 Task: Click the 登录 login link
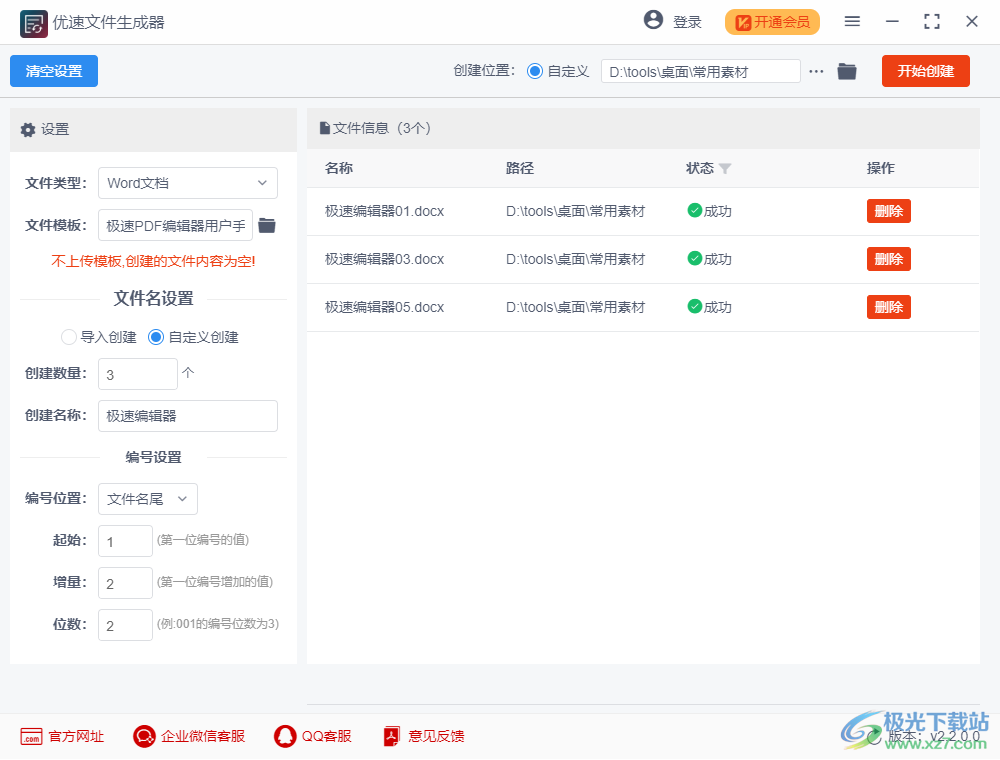coord(688,22)
